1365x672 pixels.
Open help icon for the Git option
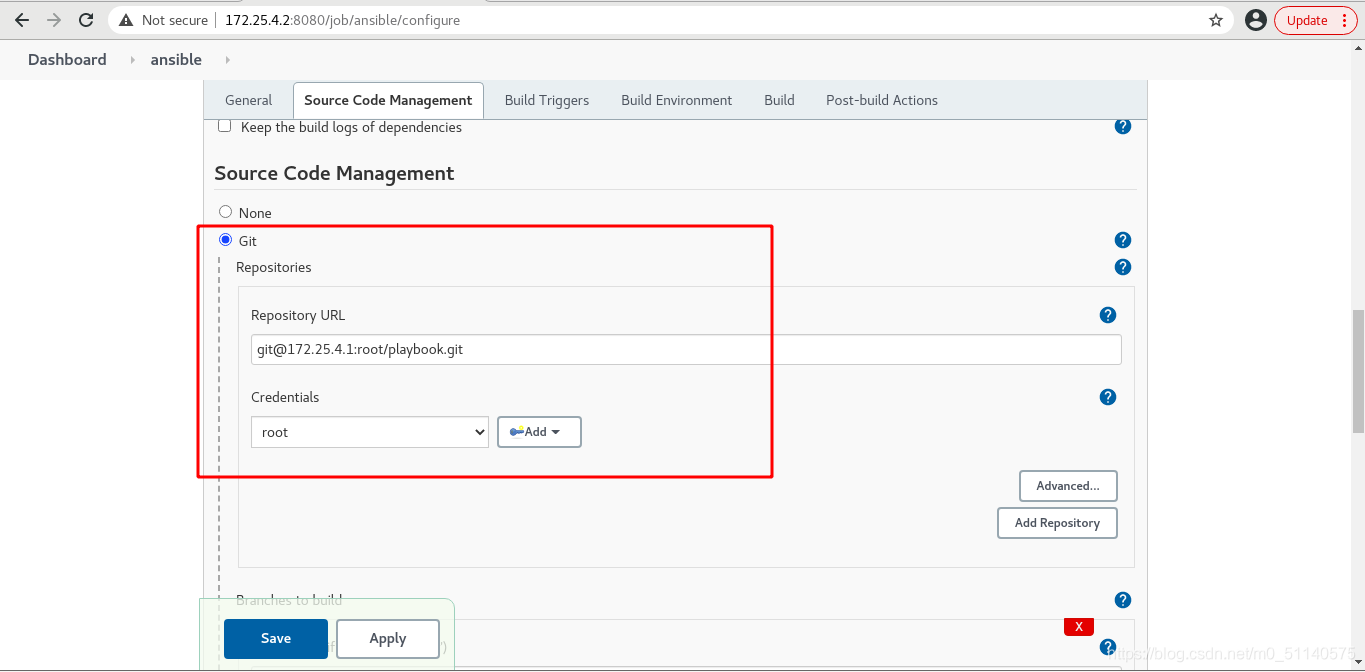click(1123, 240)
